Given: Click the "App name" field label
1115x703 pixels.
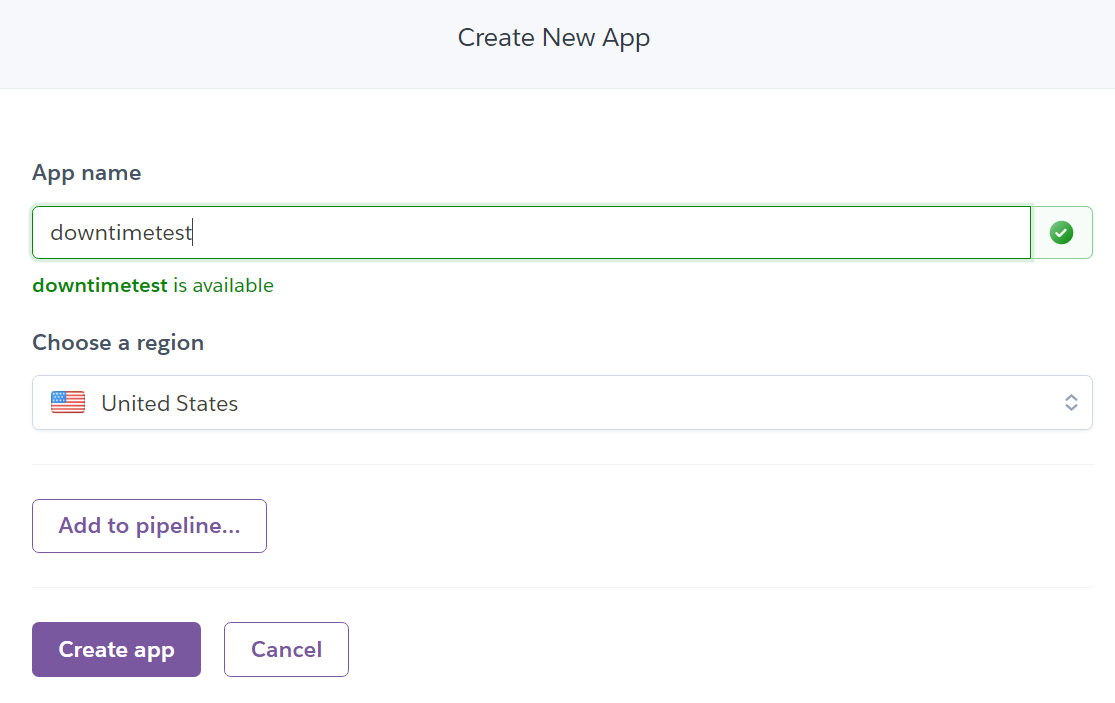Looking at the screenshot, I should 86,173.
